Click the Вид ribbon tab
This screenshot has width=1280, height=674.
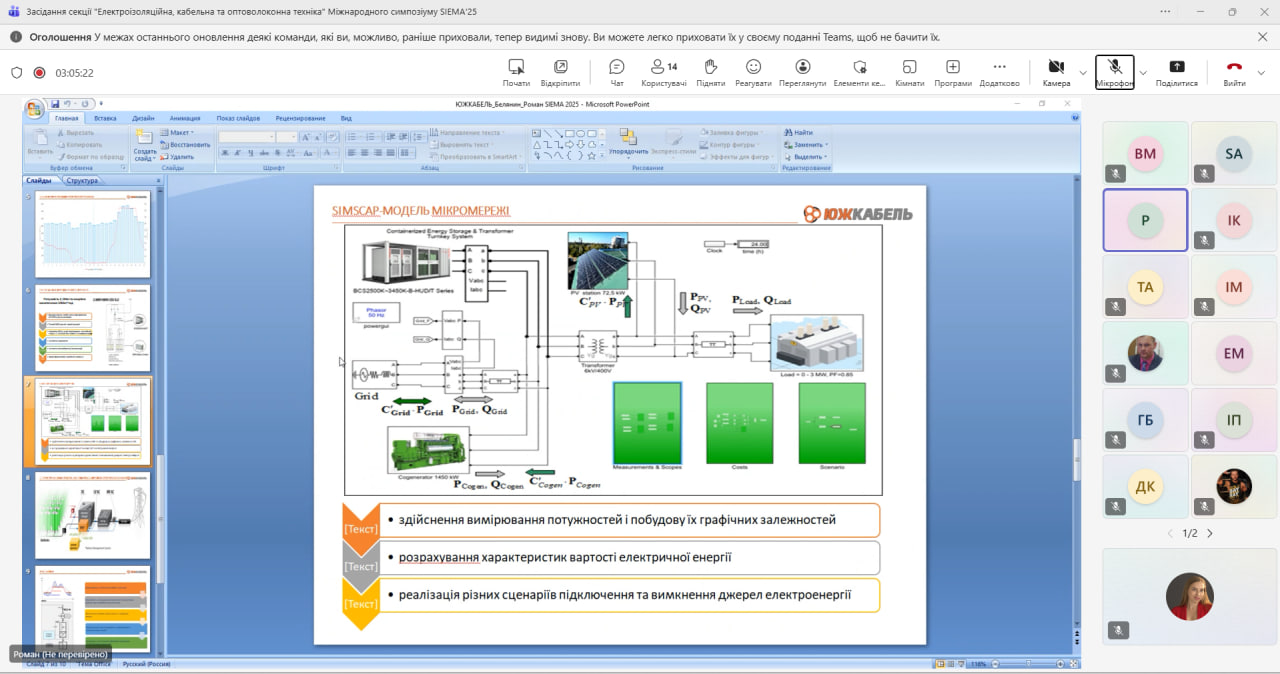pyautogui.click(x=346, y=118)
